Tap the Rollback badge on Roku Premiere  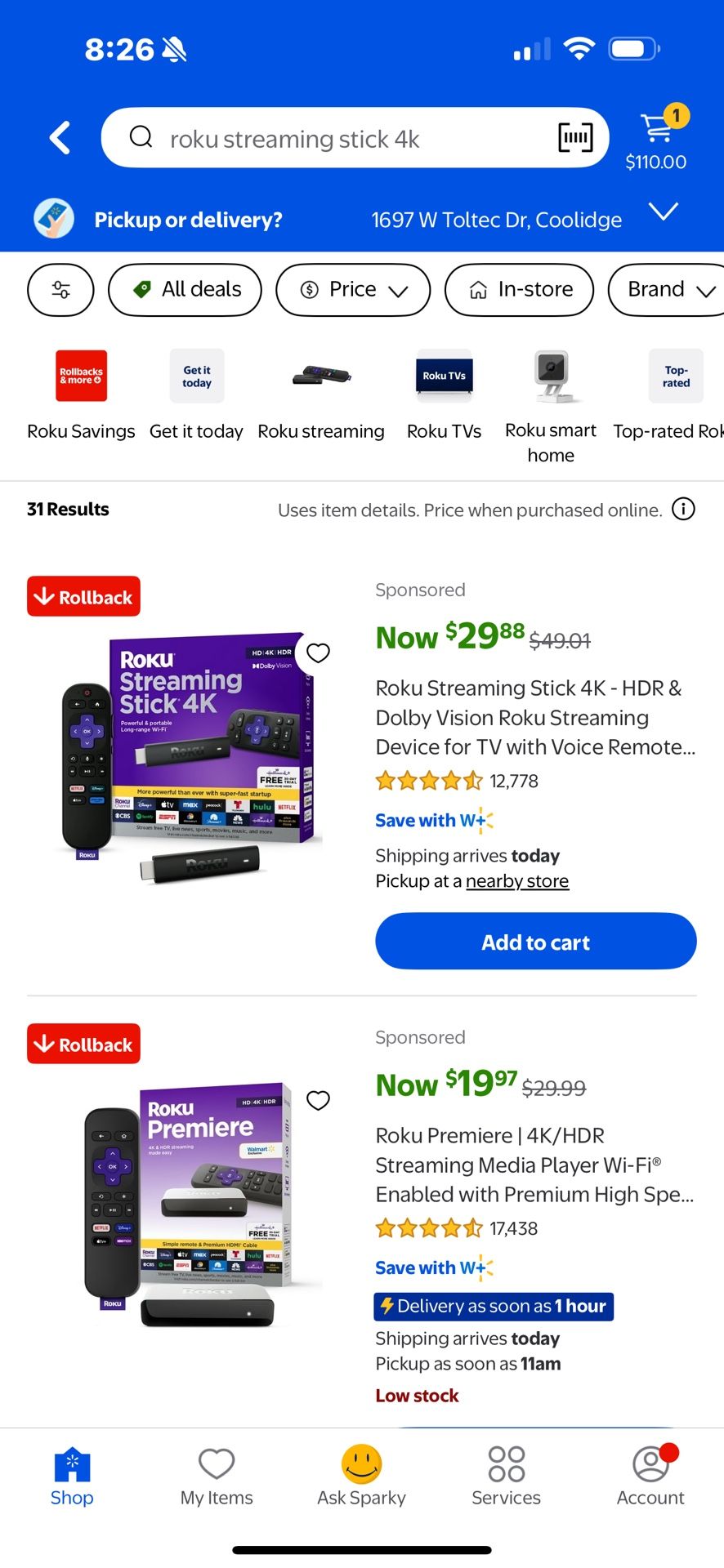coord(83,1043)
